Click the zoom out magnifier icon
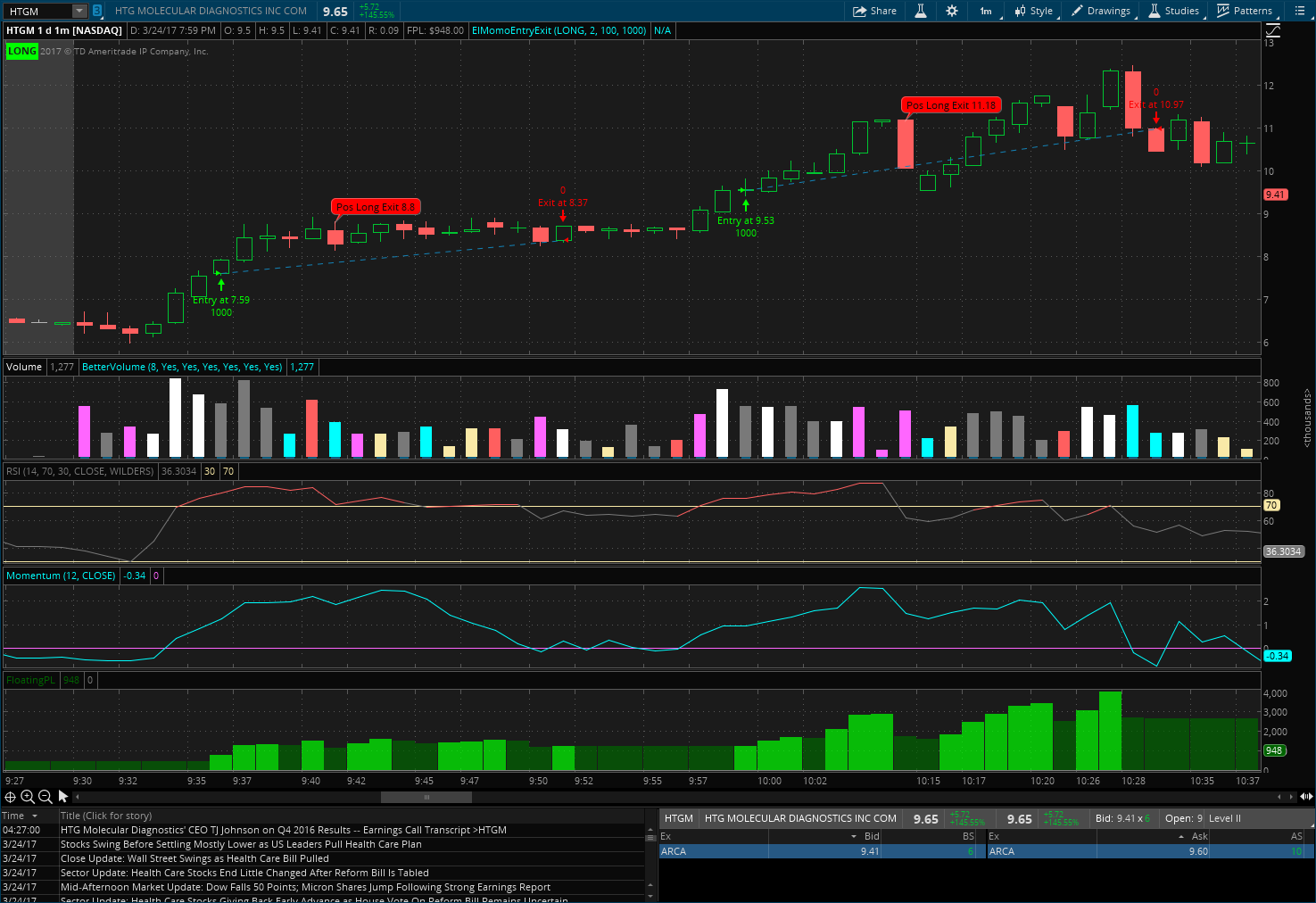This screenshot has width=1316, height=903. tap(45, 797)
